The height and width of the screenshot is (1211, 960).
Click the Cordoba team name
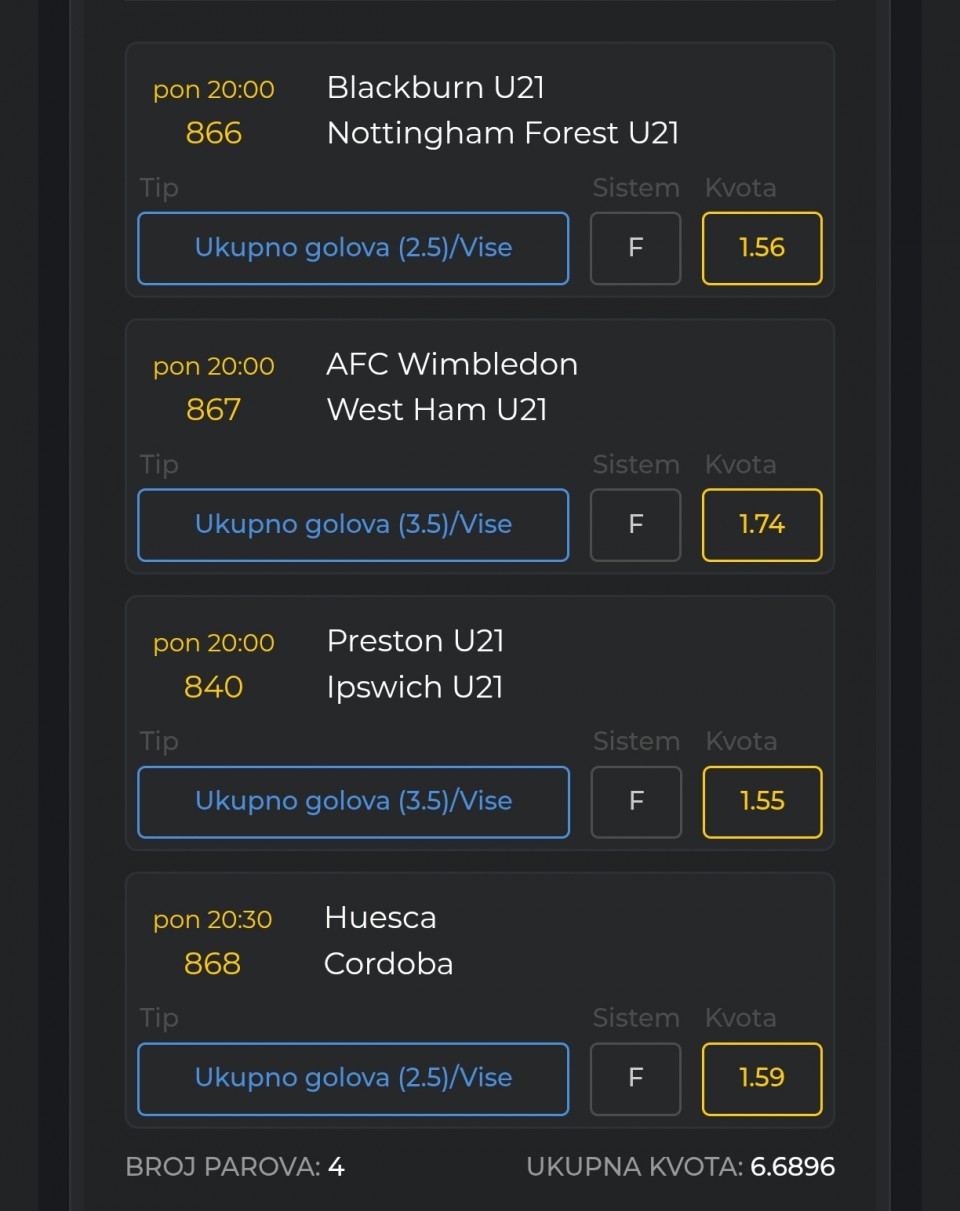click(389, 964)
